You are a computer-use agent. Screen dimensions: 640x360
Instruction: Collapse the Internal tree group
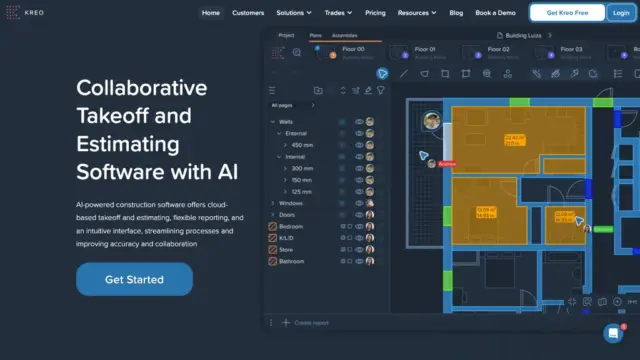[x=279, y=157]
